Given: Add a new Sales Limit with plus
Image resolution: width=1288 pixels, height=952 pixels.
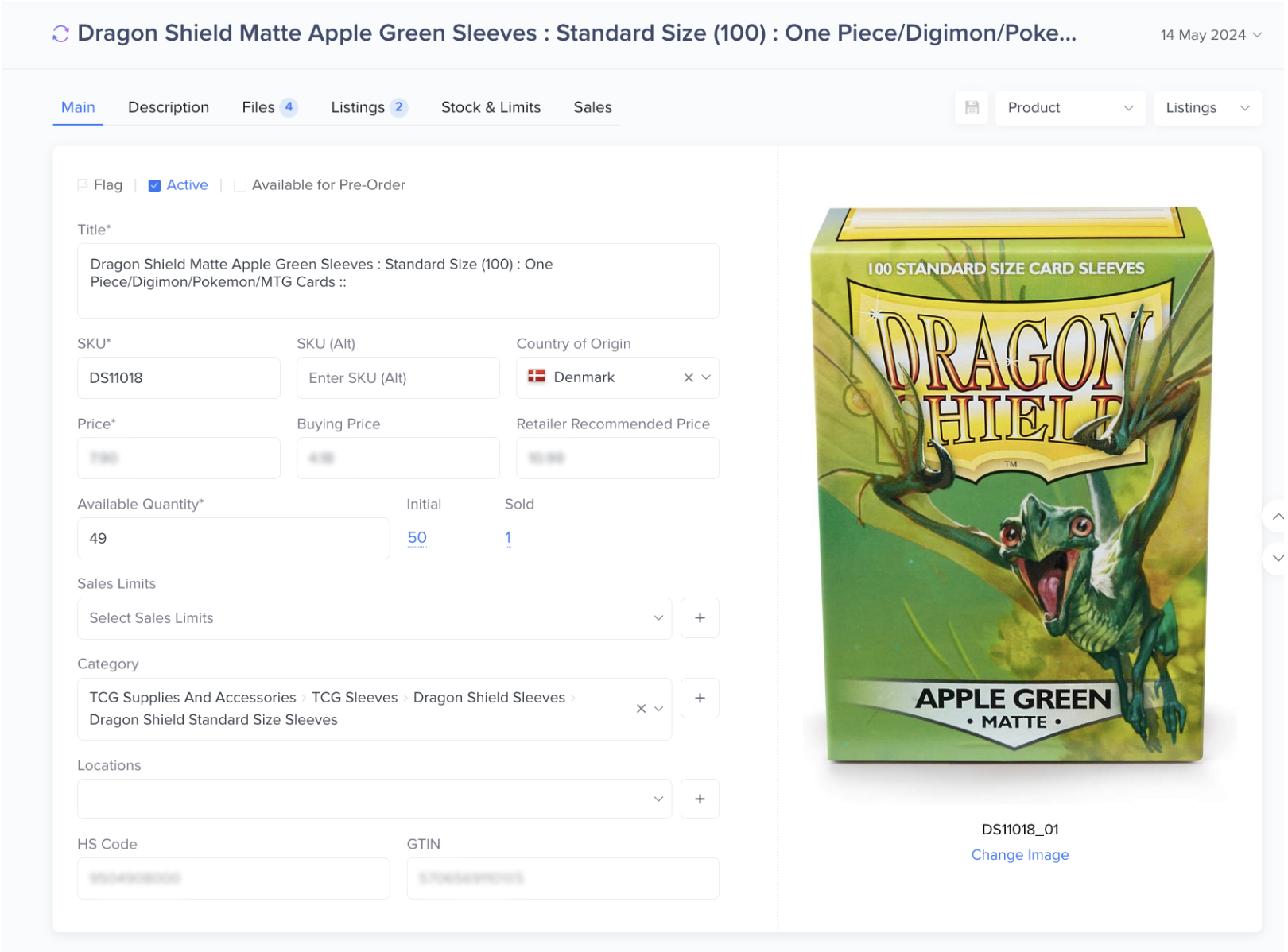Looking at the screenshot, I should click(700, 617).
